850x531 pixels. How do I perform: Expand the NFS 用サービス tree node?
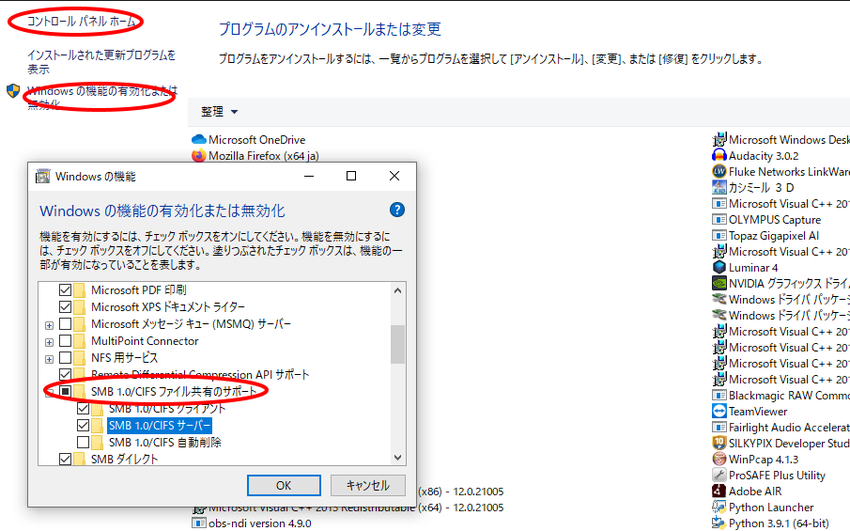pos(49,359)
